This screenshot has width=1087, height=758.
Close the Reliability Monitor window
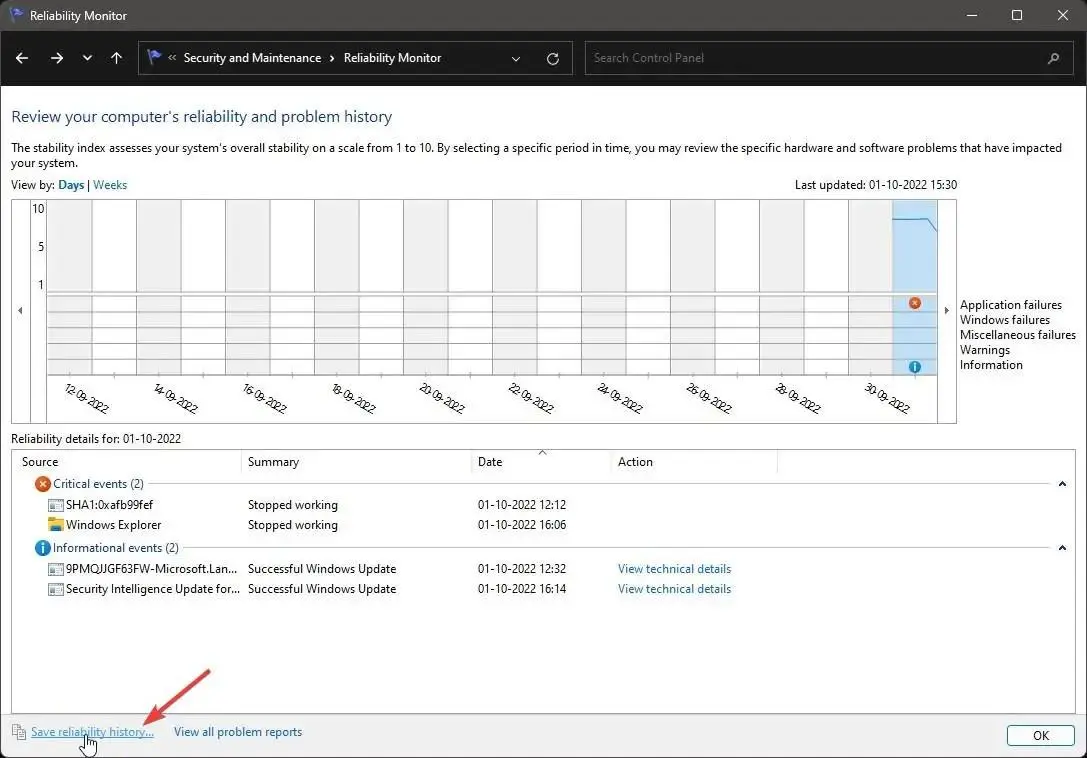point(1063,15)
